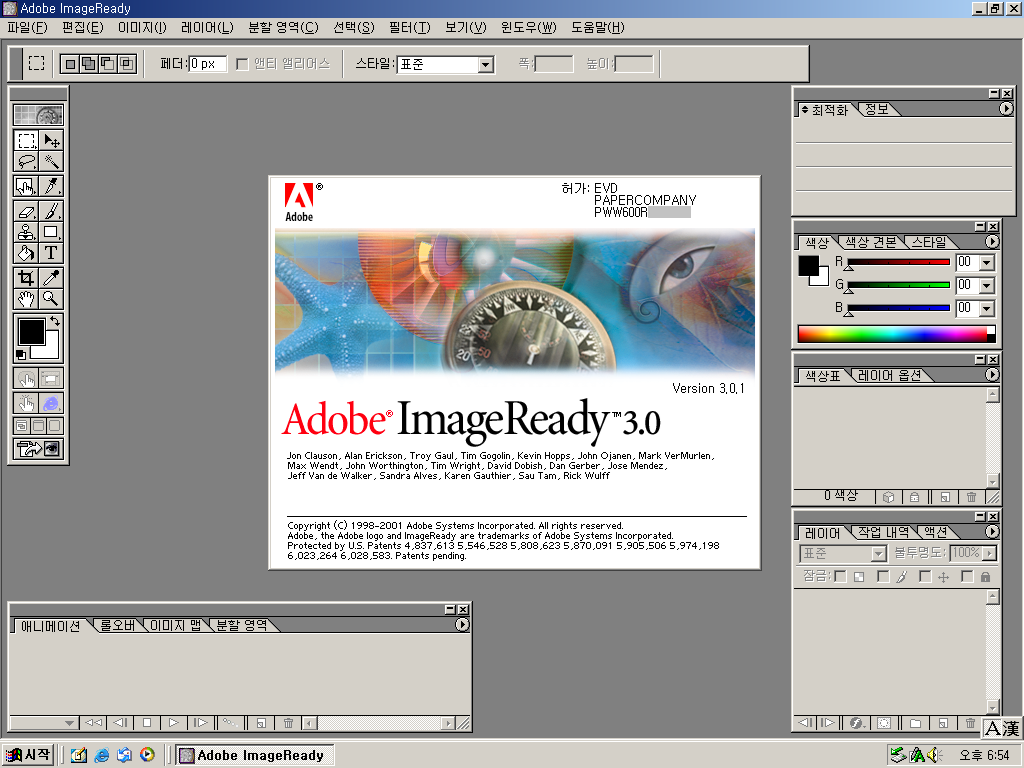Open the 스타일 dropdown in options bar
This screenshot has width=1024, height=768.
pos(485,65)
